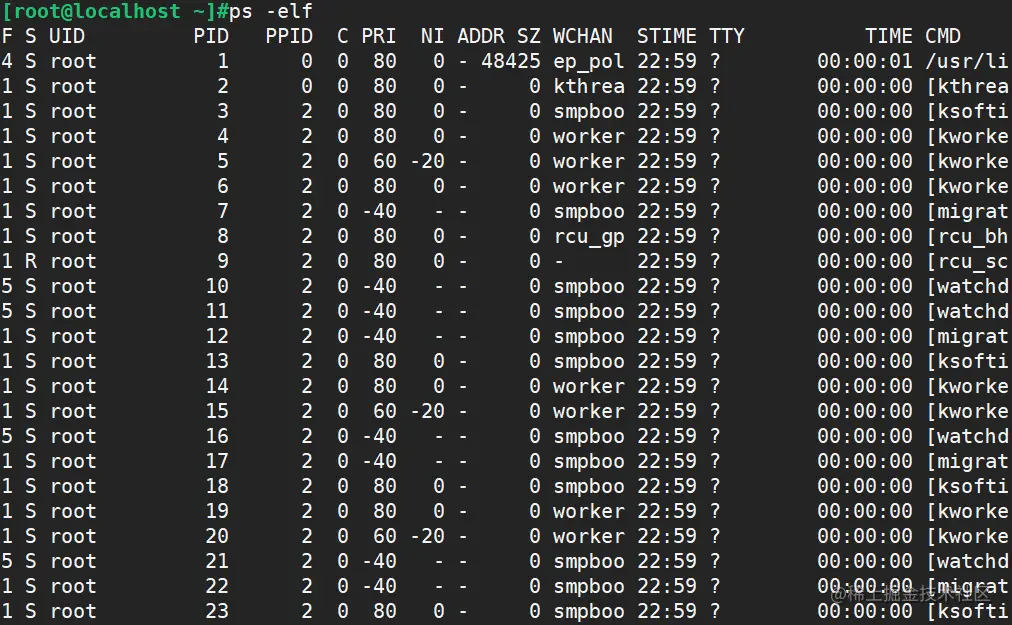Click worker WCHAN in PID 4 row

(x=589, y=136)
